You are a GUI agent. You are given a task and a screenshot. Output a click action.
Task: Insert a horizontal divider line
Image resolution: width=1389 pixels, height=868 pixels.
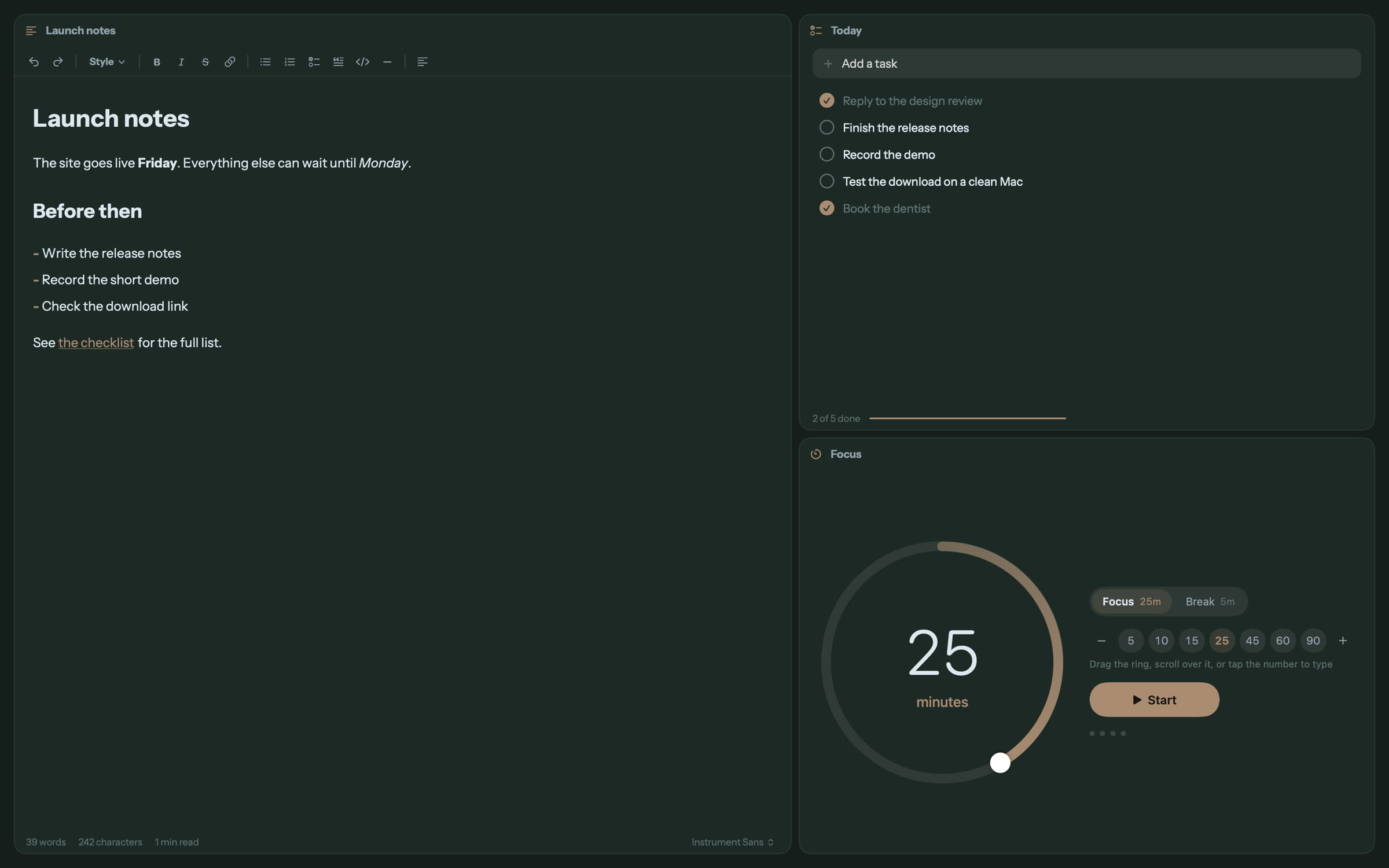coord(387,62)
